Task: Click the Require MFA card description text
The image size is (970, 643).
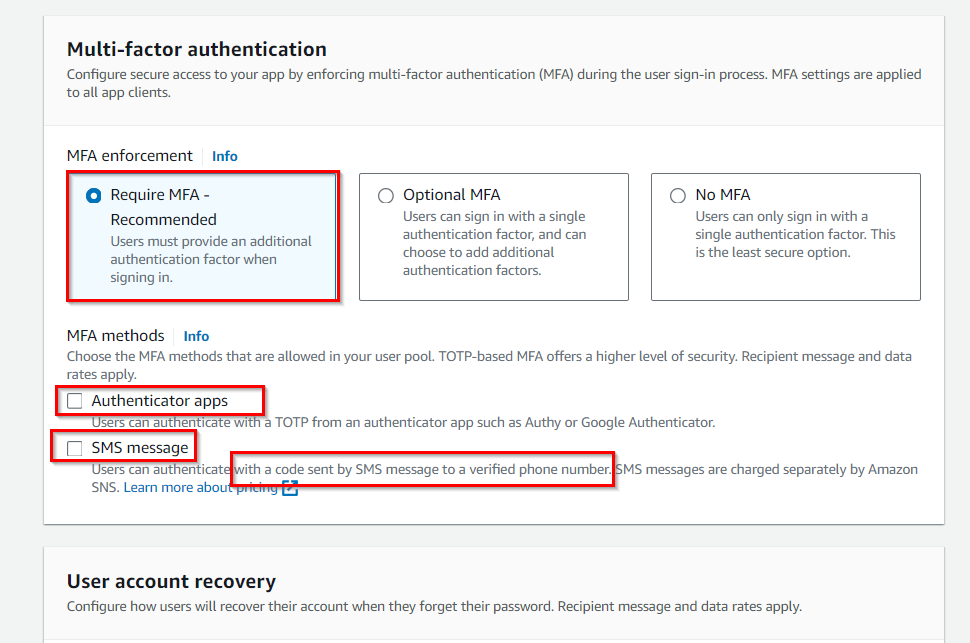Action: click(x=211, y=259)
